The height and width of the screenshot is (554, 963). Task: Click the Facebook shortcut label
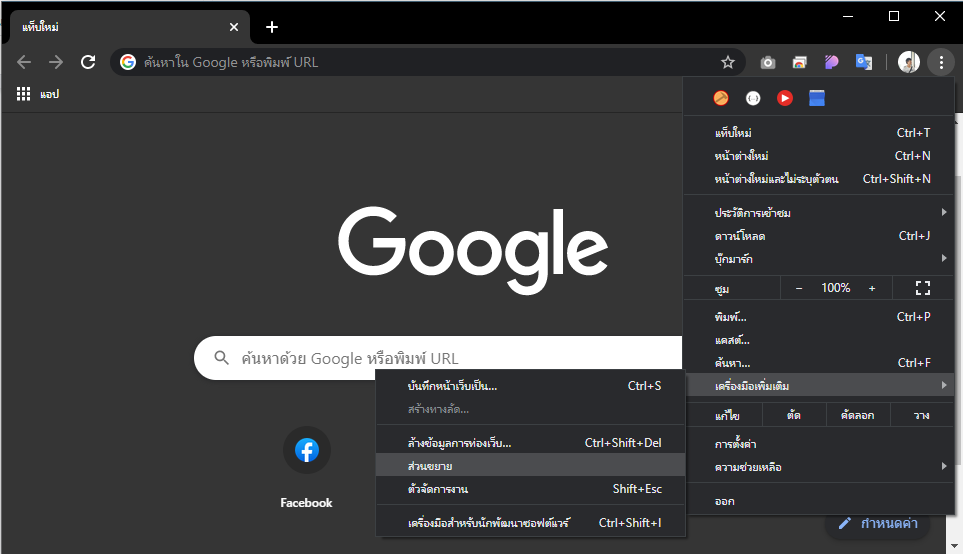306,502
